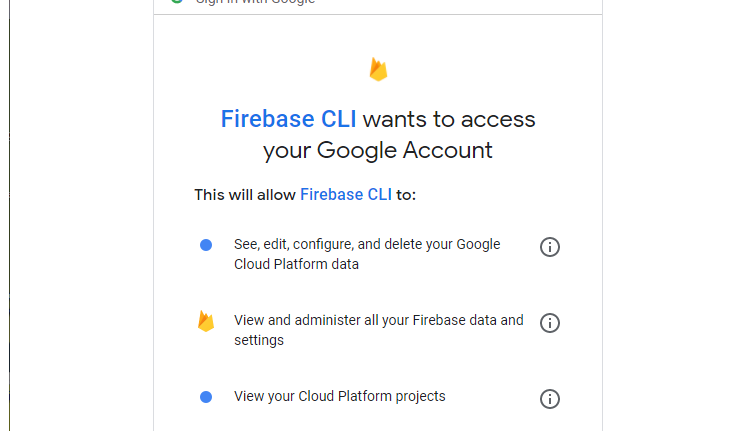Click the 'This will allow' label text
This screenshot has height=431, width=730.
[245, 195]
